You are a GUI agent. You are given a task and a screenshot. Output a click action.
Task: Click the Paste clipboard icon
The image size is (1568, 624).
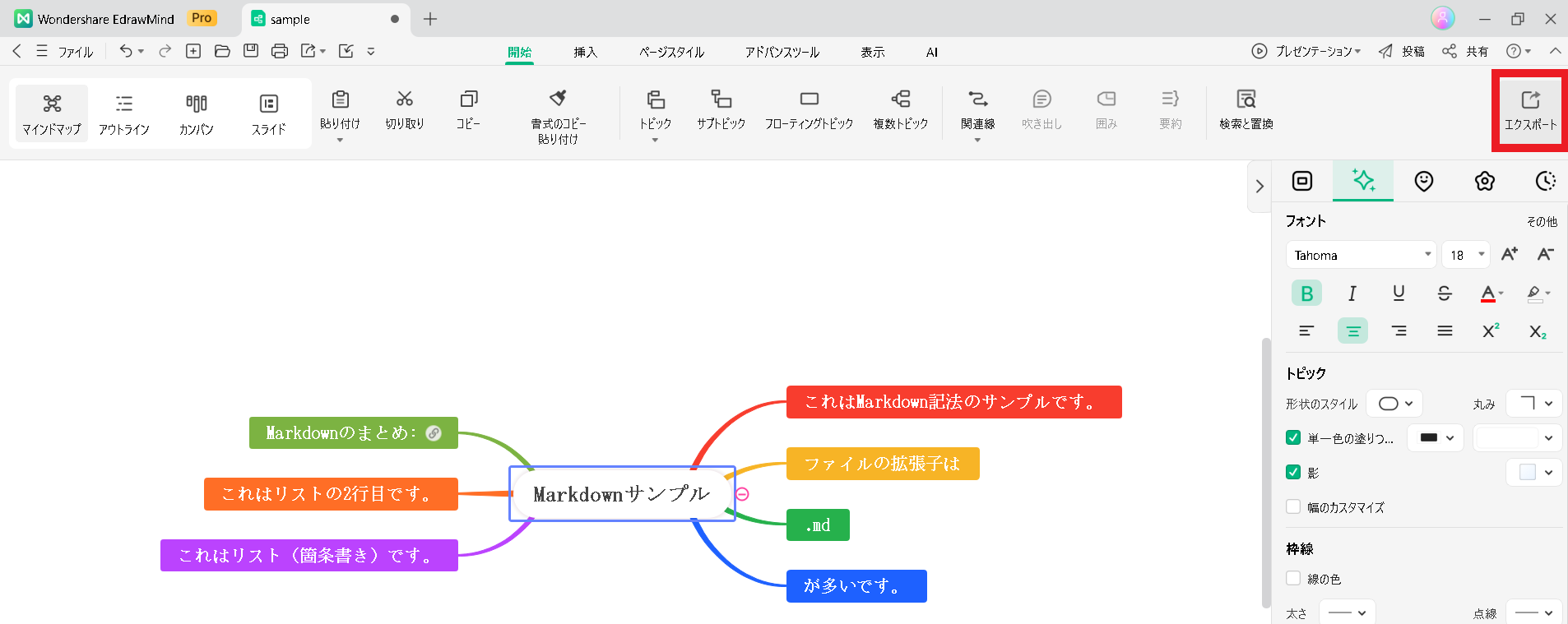(x=340, y=99)
